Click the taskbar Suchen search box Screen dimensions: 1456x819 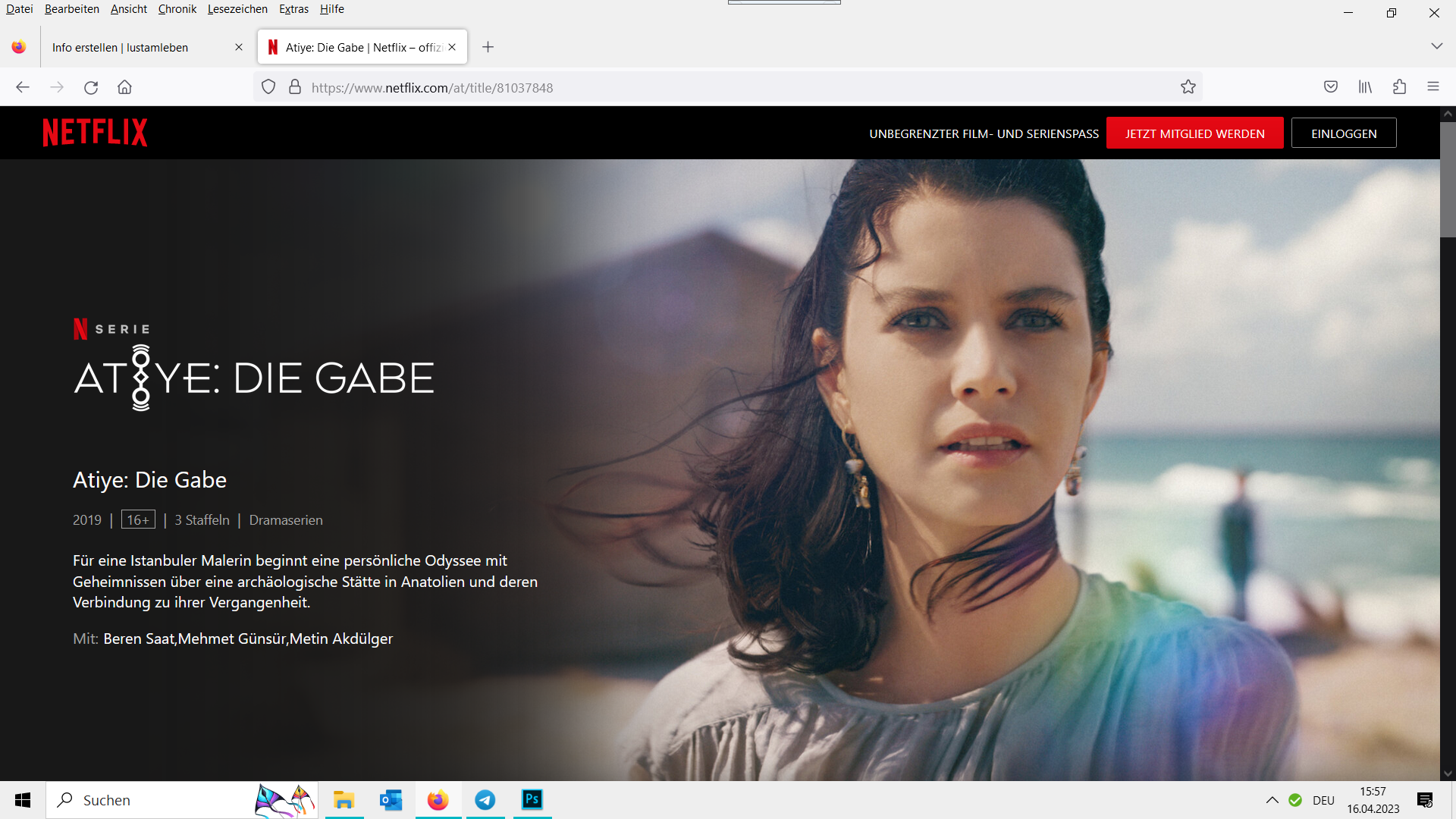point(182,800)
